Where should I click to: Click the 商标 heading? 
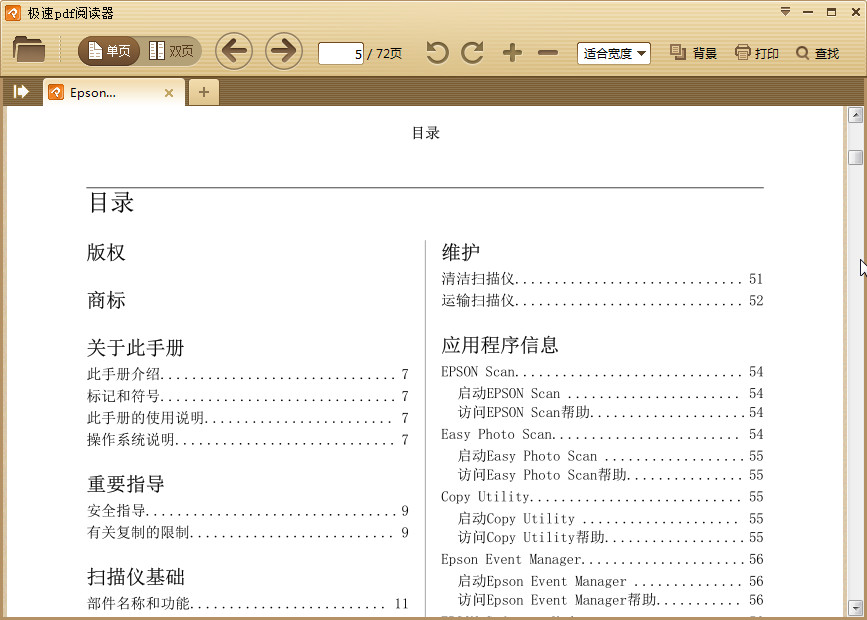(x=106, y=300)
